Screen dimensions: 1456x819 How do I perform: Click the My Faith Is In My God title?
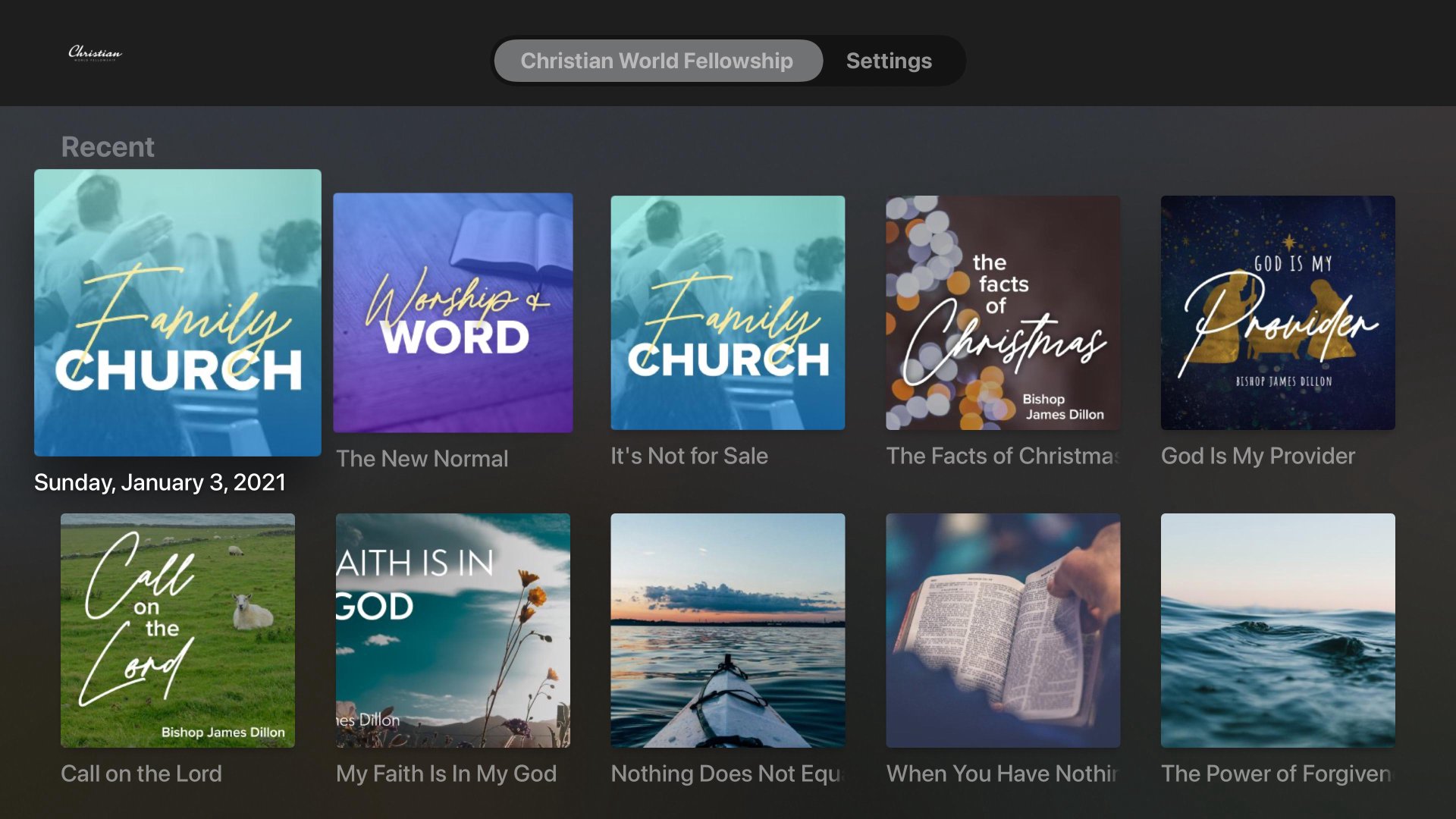pos(446,773)
